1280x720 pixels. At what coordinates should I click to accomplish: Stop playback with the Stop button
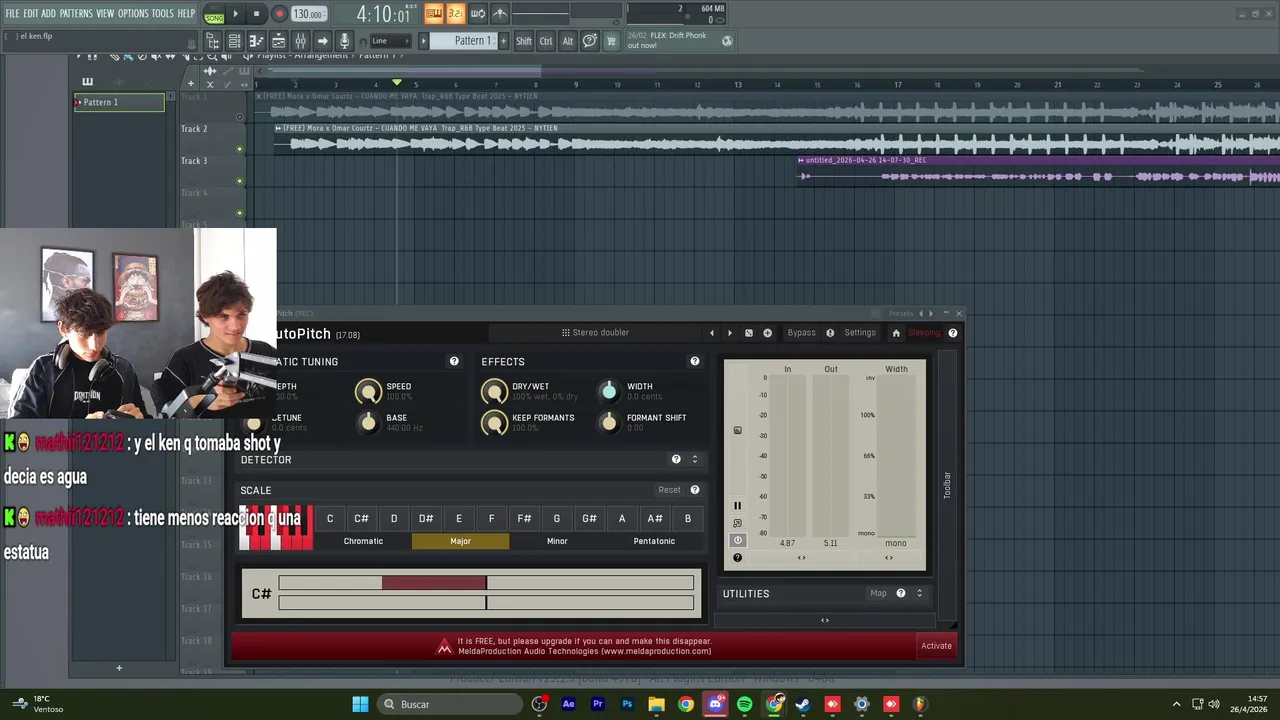point(257,14)
